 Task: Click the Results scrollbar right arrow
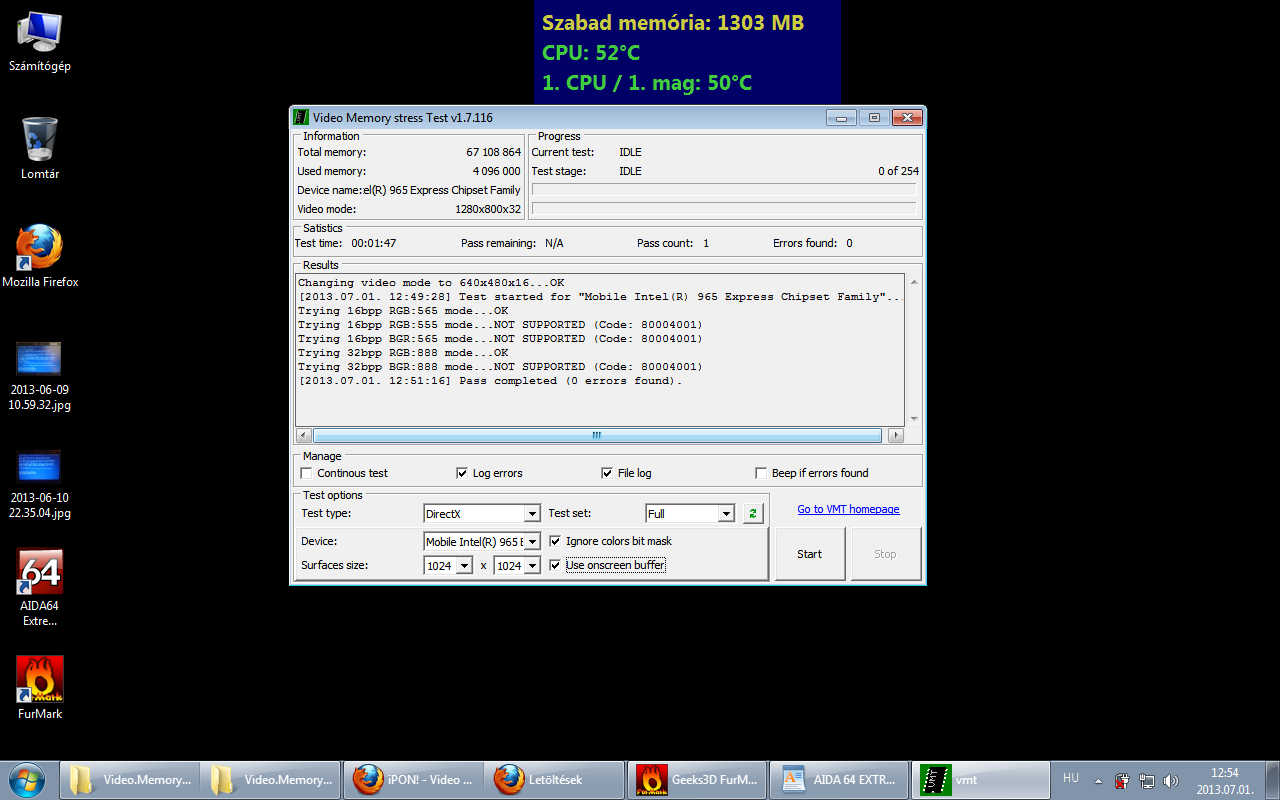click(895, 435)
